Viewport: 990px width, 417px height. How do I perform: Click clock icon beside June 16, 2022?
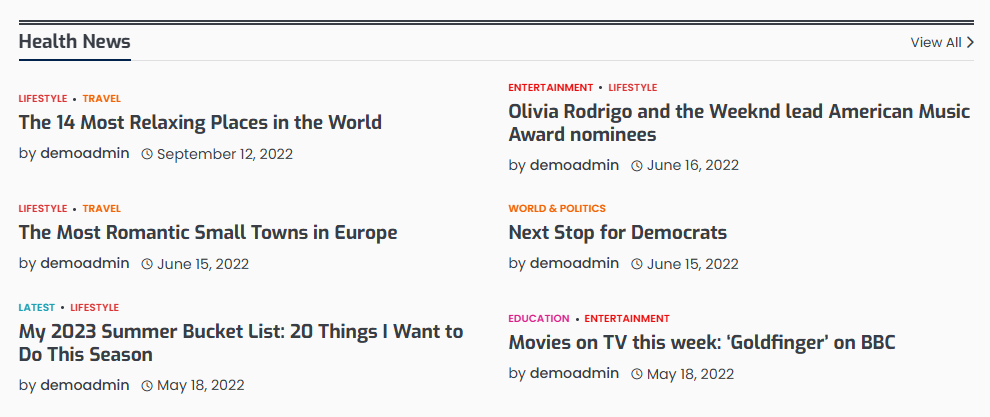coord(637,166)
